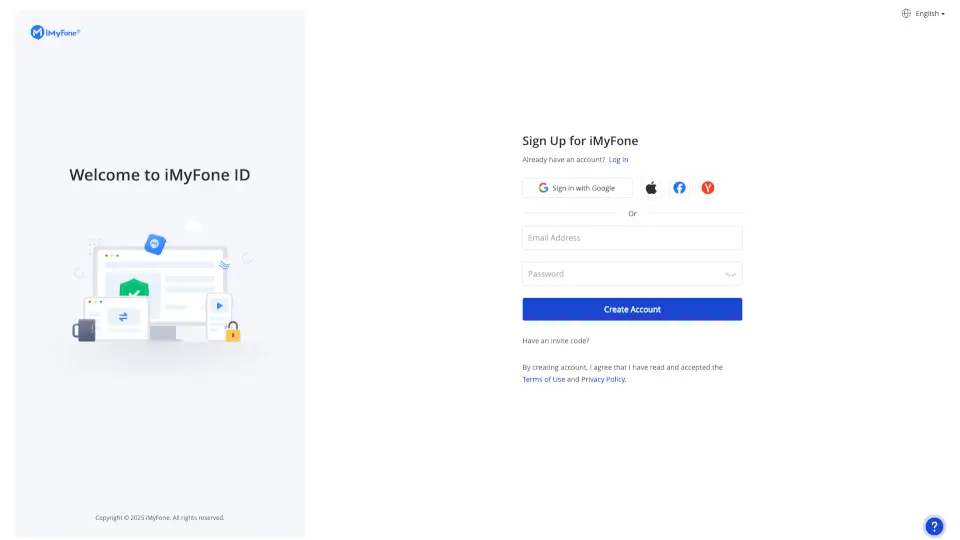Click the Create Account button
This screenshot has height=540, width=960.
click(632, 310)
